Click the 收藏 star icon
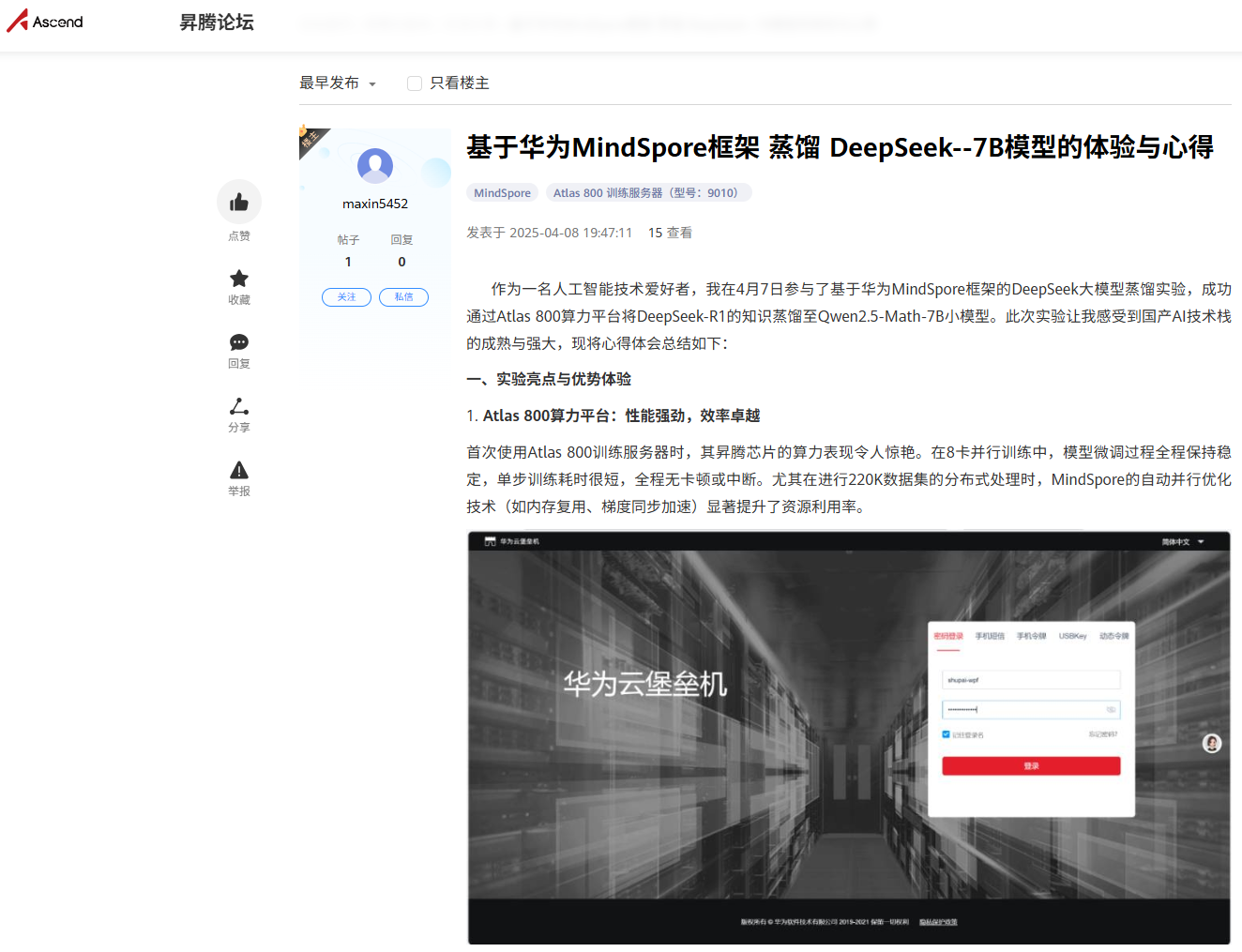The height and width of the screenshot is (952, 1242). (x=239, y=279)
